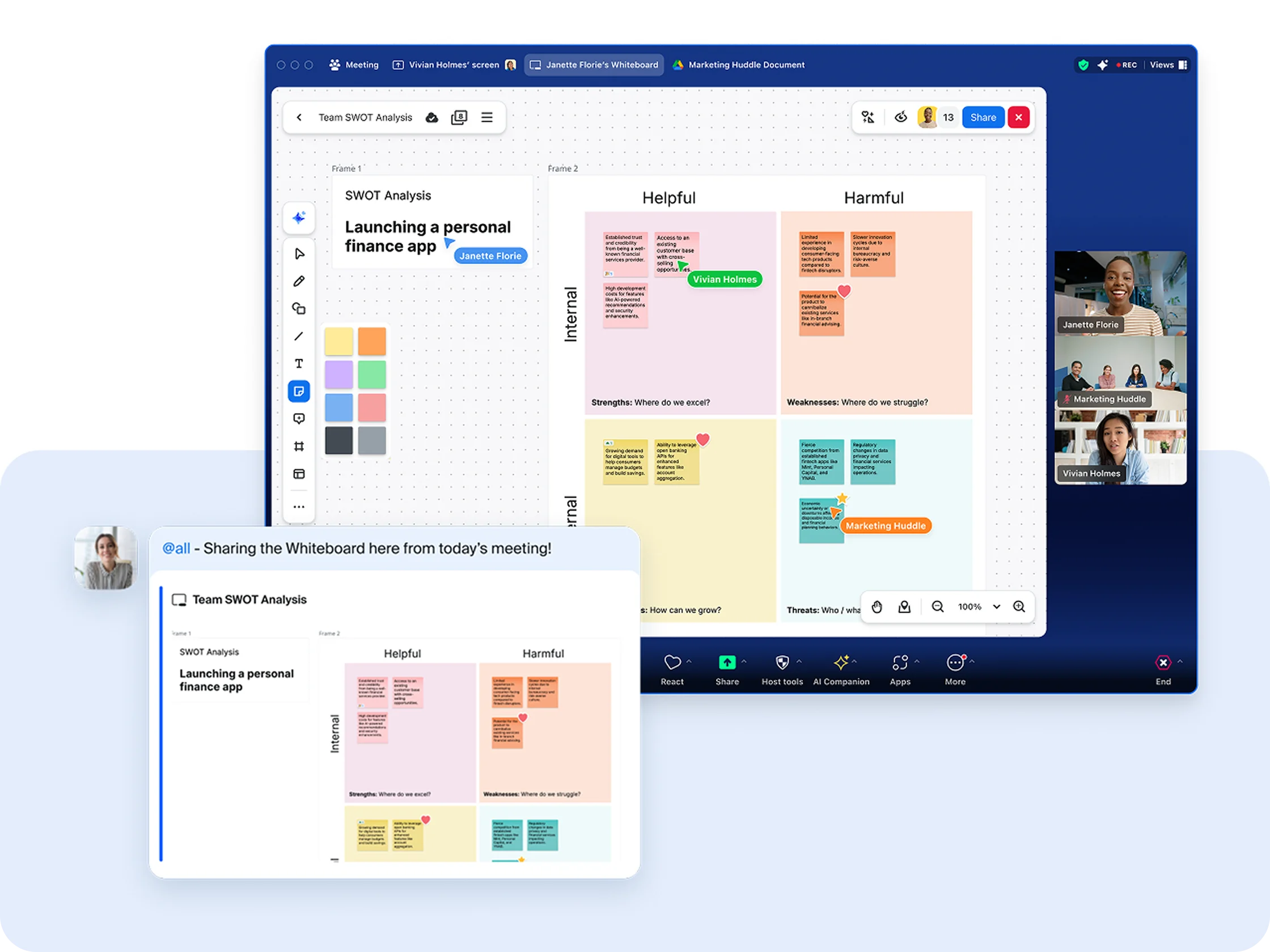1270x952 pixels.
Task: Select the frame tool
Action: pyautogui.click(x=299, y=446)
